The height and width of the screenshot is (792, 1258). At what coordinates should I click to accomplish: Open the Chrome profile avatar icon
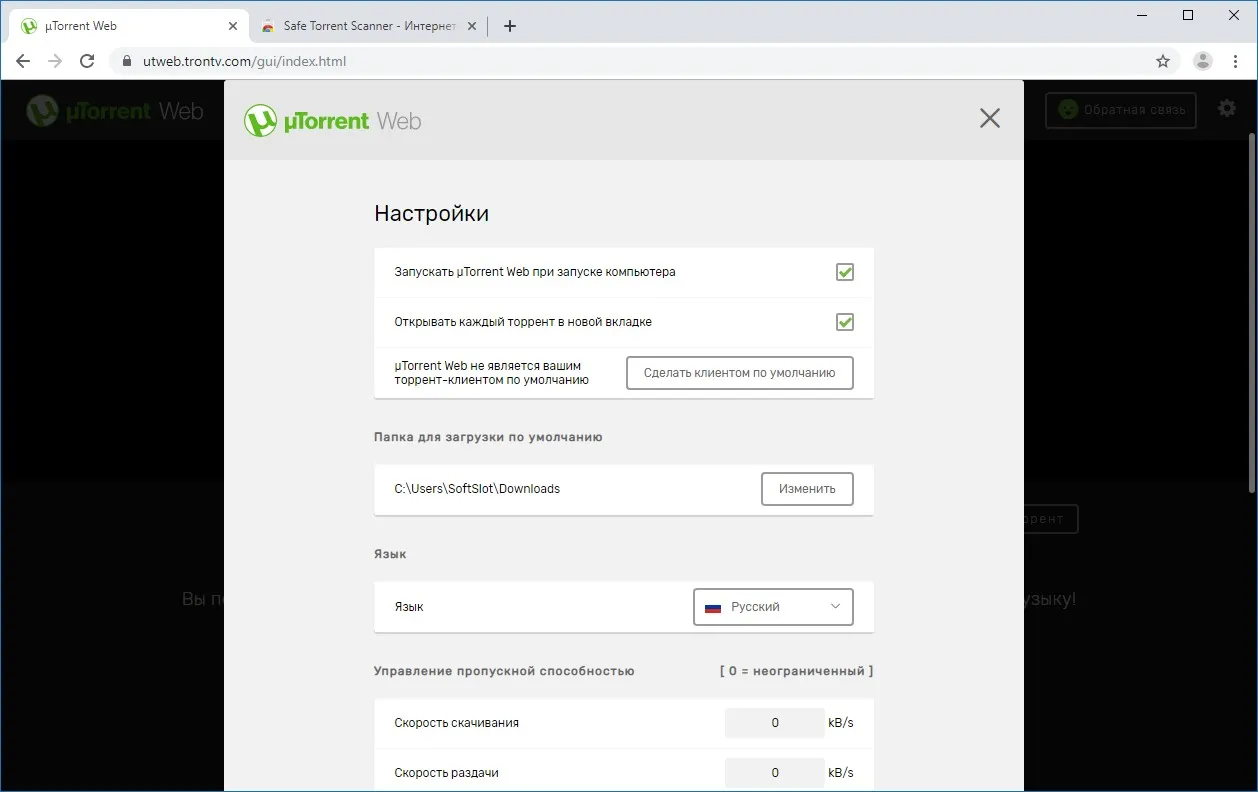point(1203,61)
